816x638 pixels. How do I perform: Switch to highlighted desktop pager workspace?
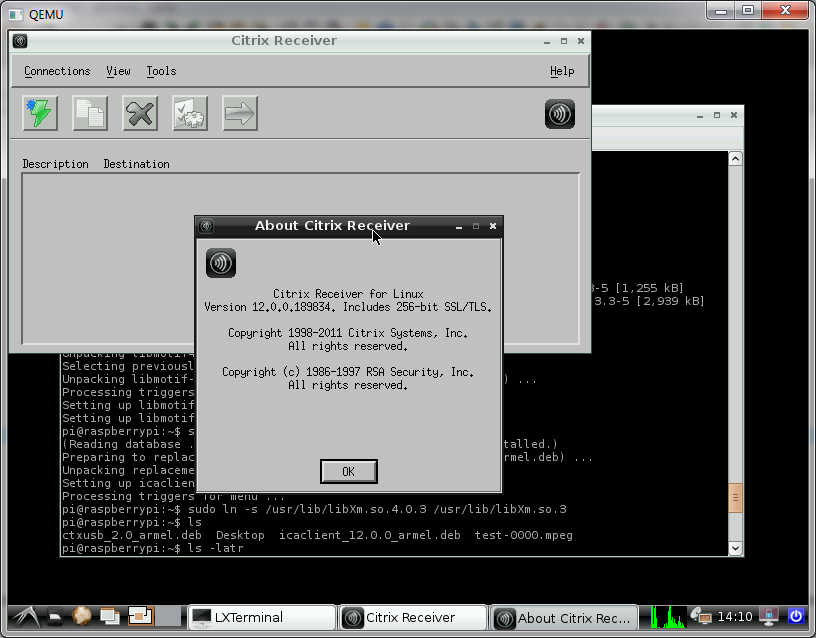pyautogui.click(x=141, y=616)
